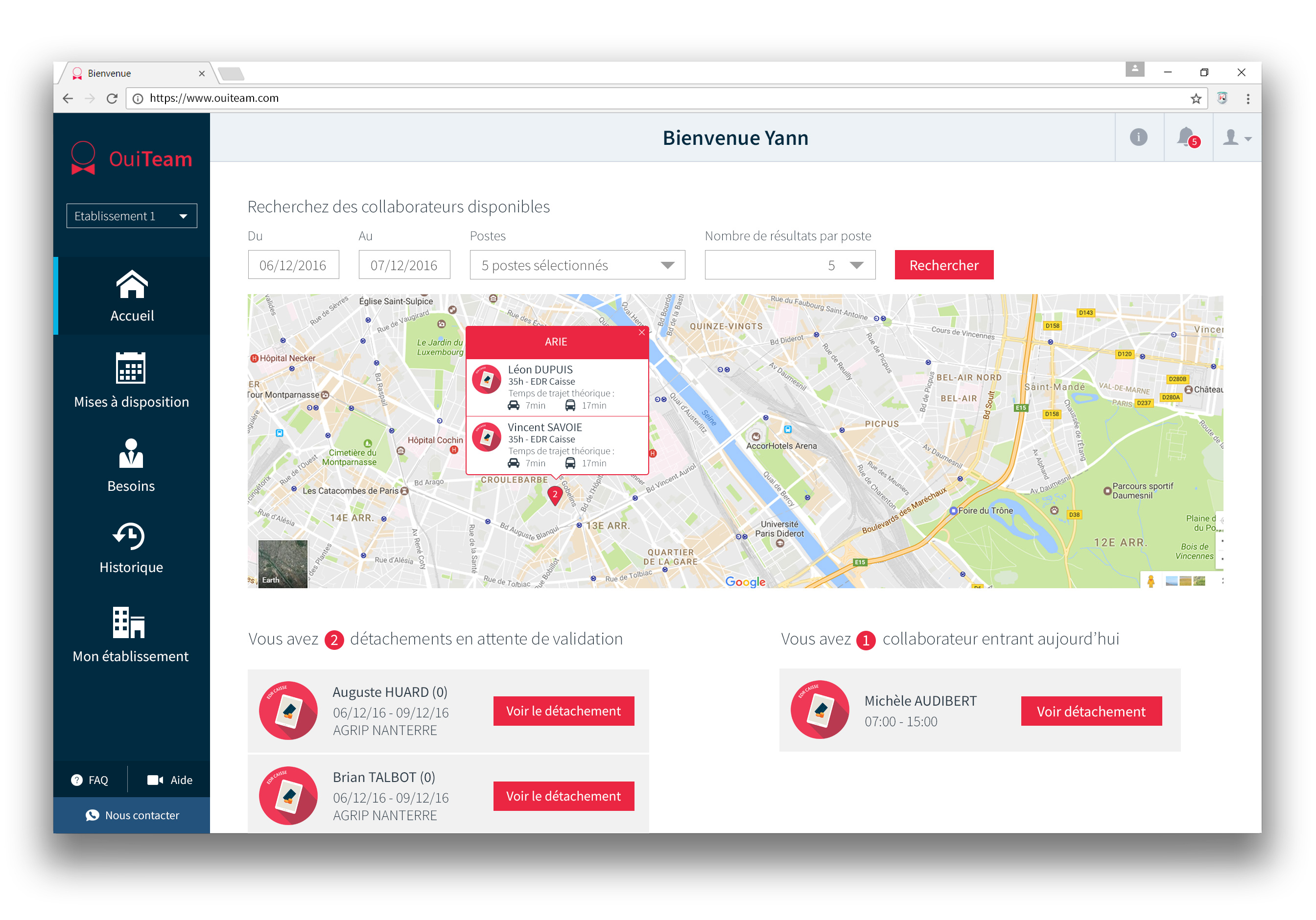Click the browser extension icon
Image resolution: width=1316 pixels, height=920 pixels.
point(1222,98)
